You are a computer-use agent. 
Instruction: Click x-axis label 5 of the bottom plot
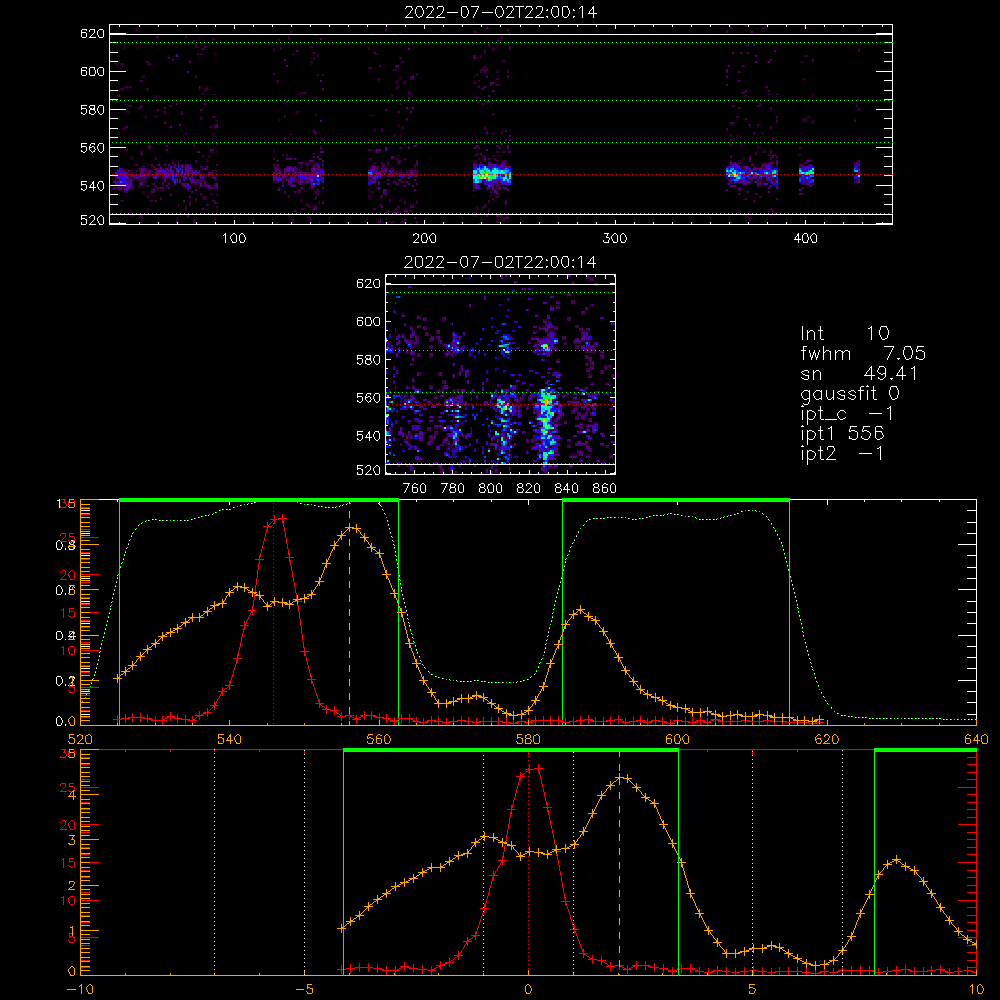(x=753, y=990)
